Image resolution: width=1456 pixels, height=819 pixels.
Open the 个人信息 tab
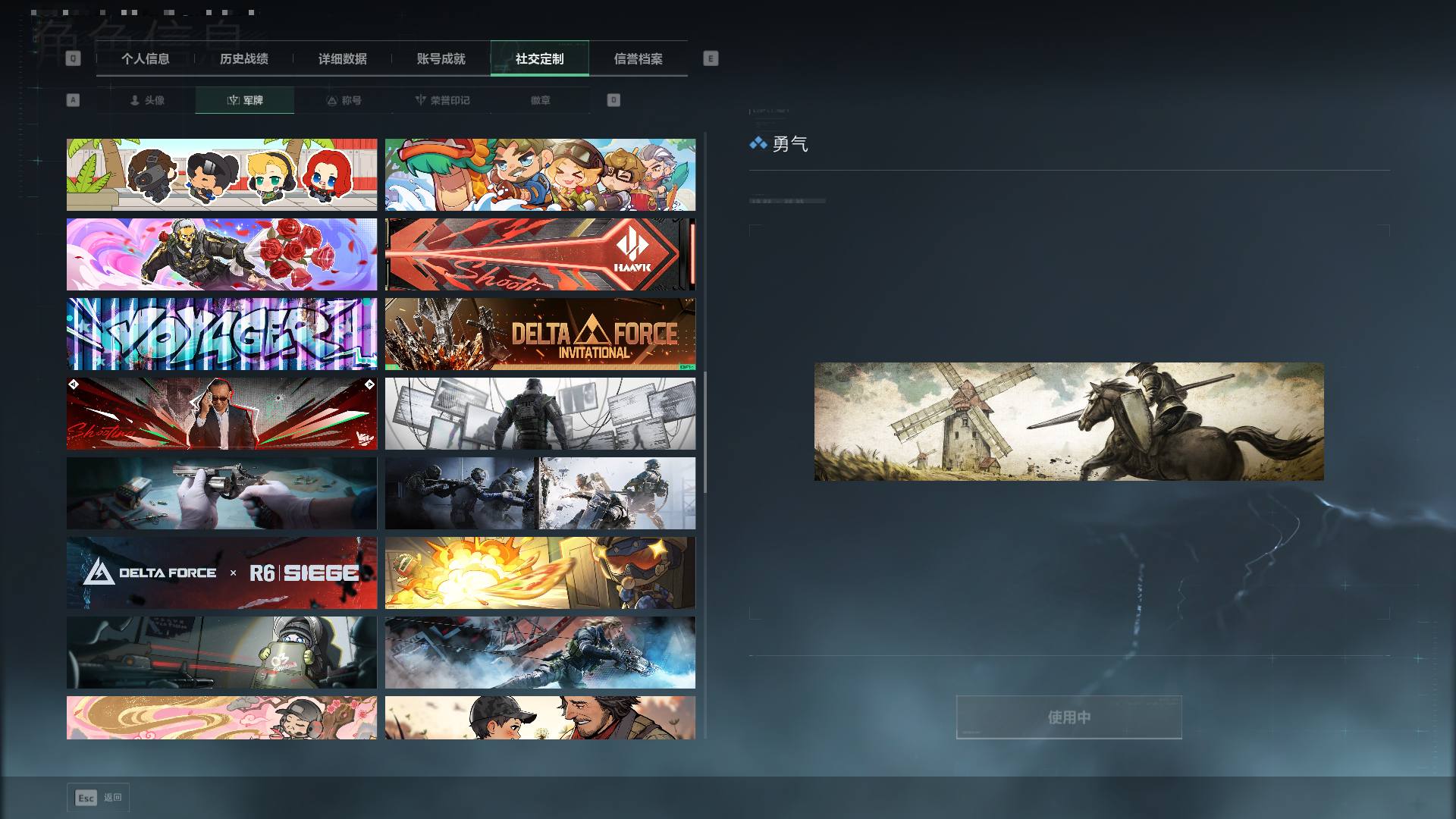tap(146, 58)
